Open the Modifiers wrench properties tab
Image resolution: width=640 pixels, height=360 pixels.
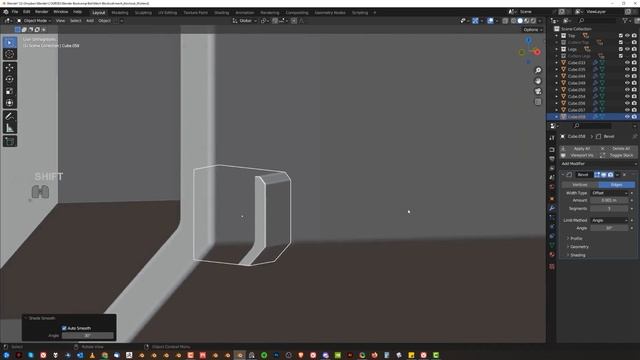click(x=552, y=208)
